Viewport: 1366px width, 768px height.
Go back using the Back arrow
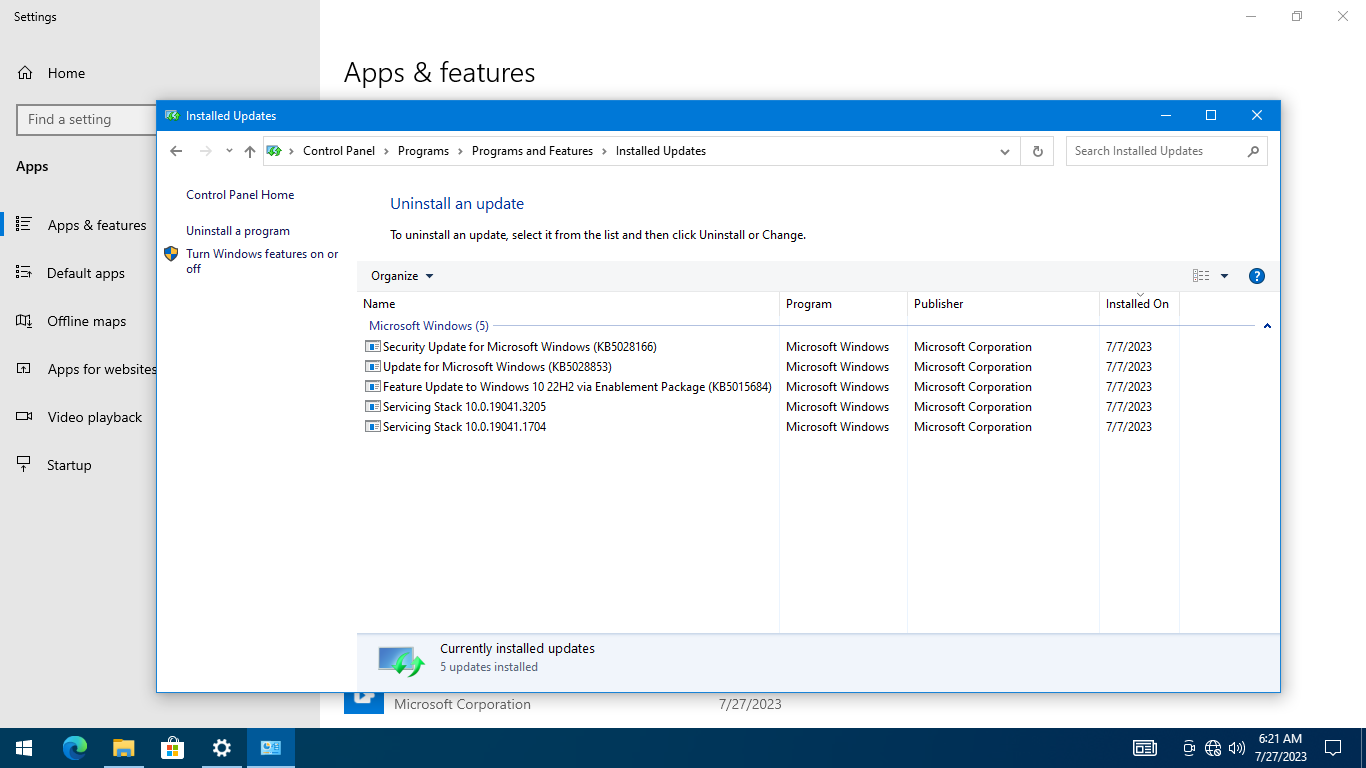(x=176, y=151)
